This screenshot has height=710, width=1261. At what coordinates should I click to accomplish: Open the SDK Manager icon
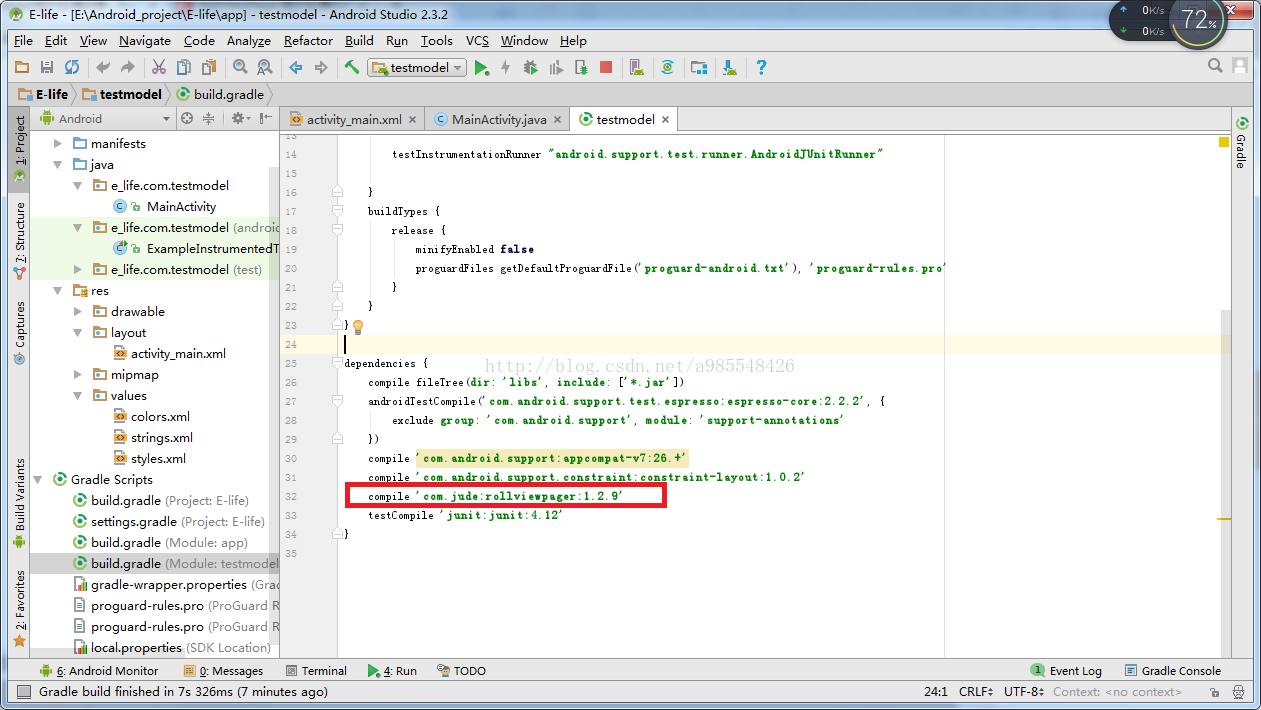coord(730,67)
